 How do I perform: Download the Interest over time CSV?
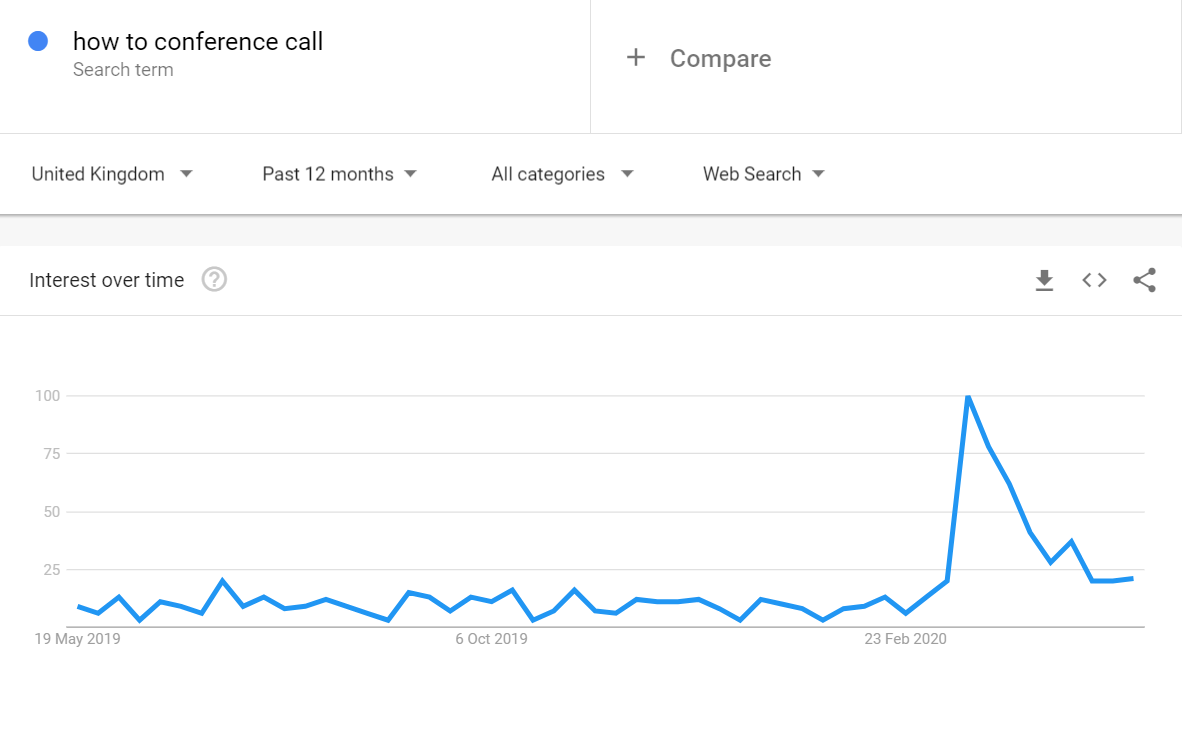1044,280
